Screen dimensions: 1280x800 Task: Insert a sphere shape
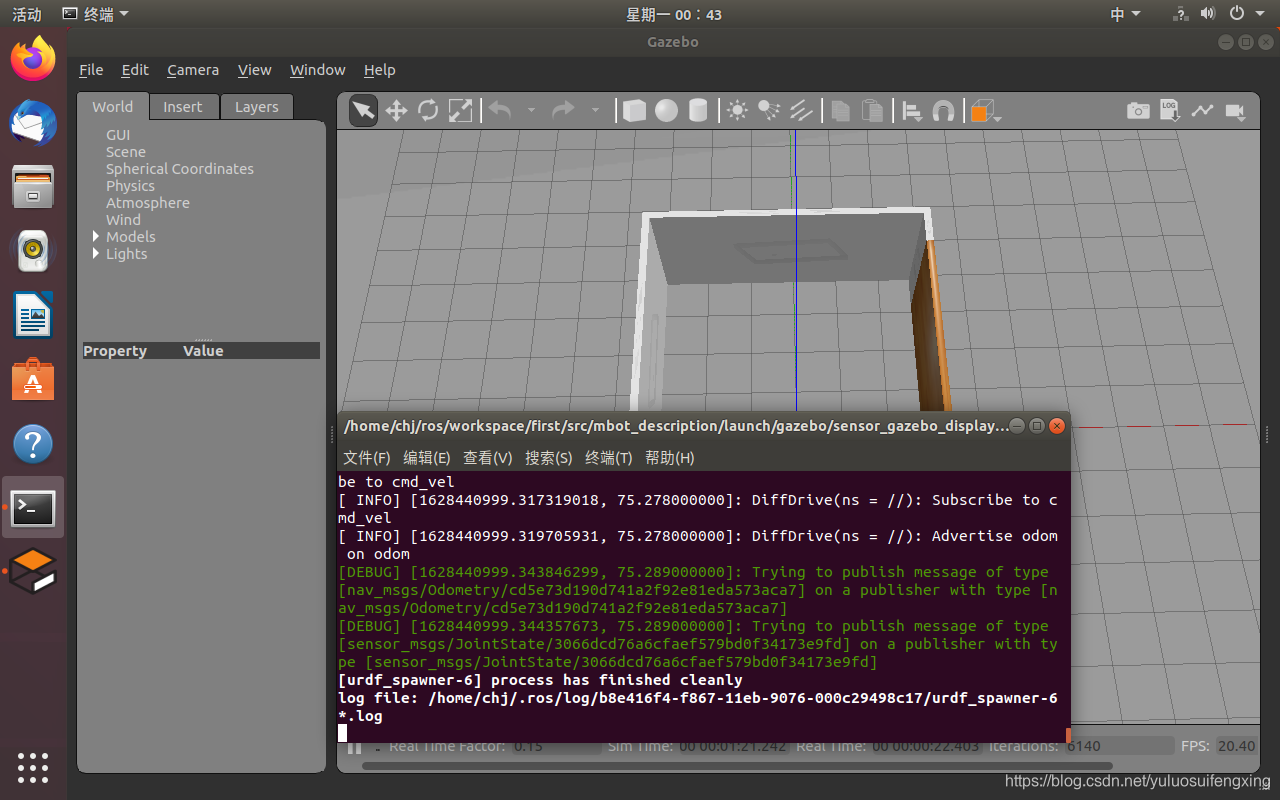(667, 110)
